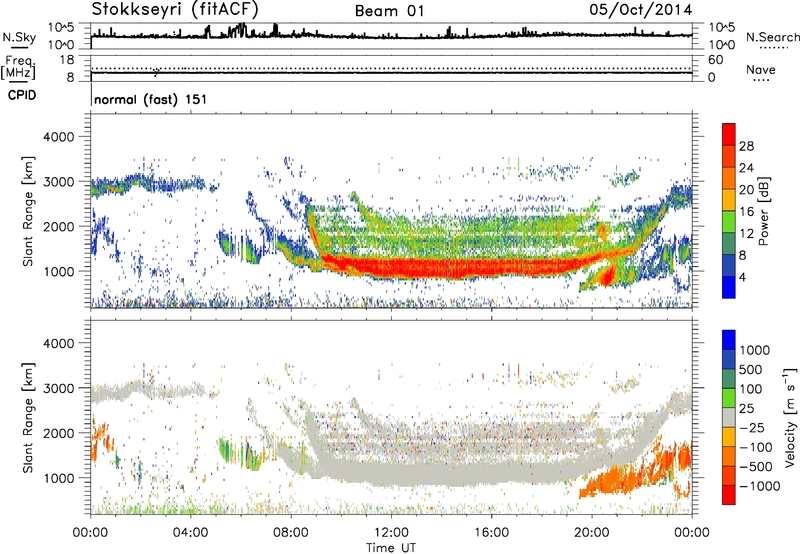
Task: Click the -500 tick on Velocity colorbar
Action: (x=756, y=466)
